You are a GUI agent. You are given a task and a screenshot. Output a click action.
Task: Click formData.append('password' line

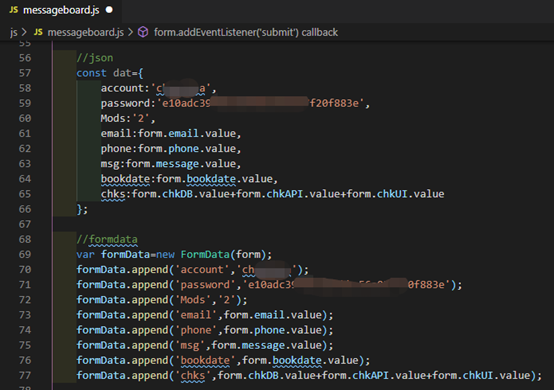[x=269, y=285]
